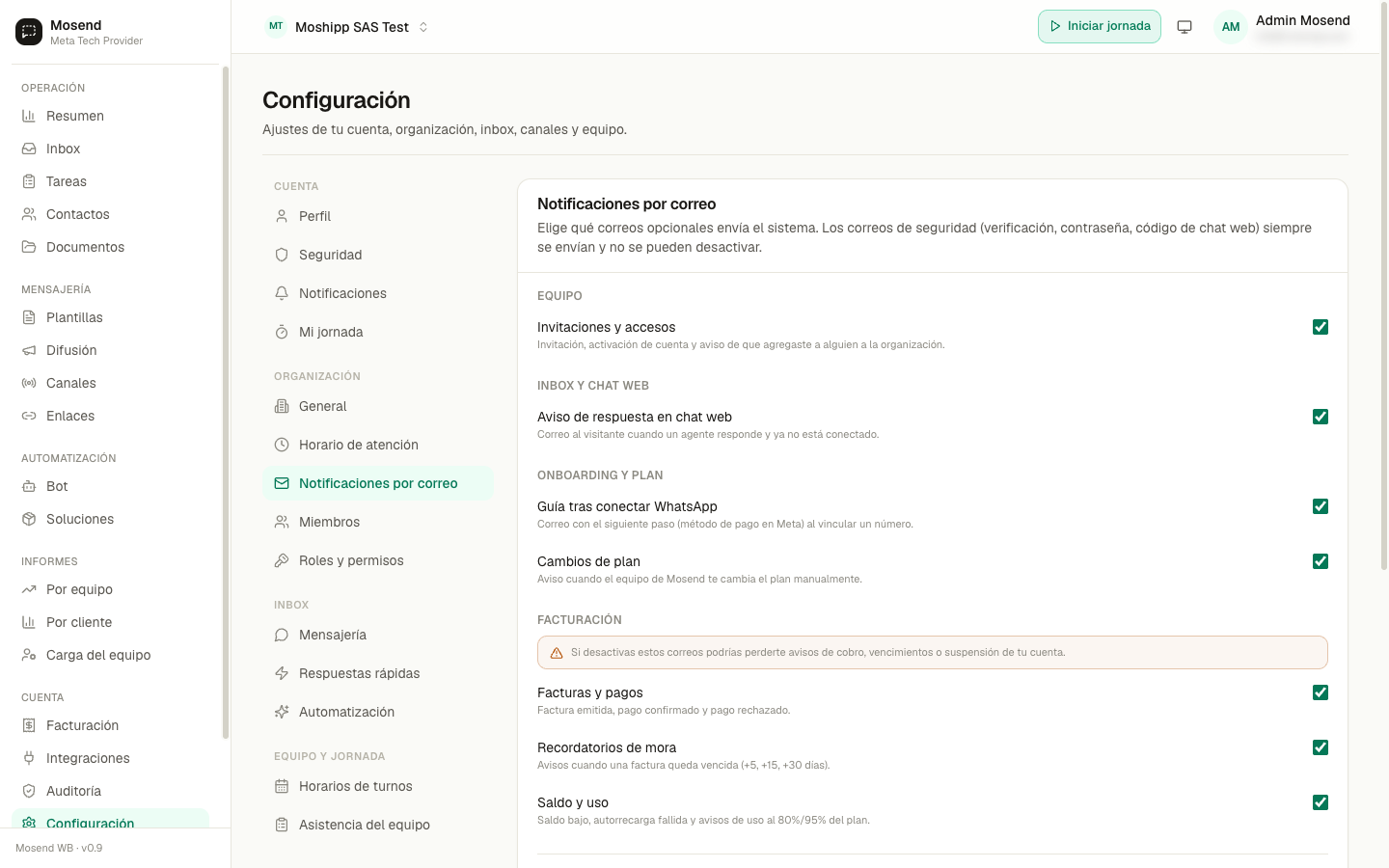This screenshot has width=1389, height=868.
Task: Click the Contactos people icon
Action: click(x=29, y=214)
